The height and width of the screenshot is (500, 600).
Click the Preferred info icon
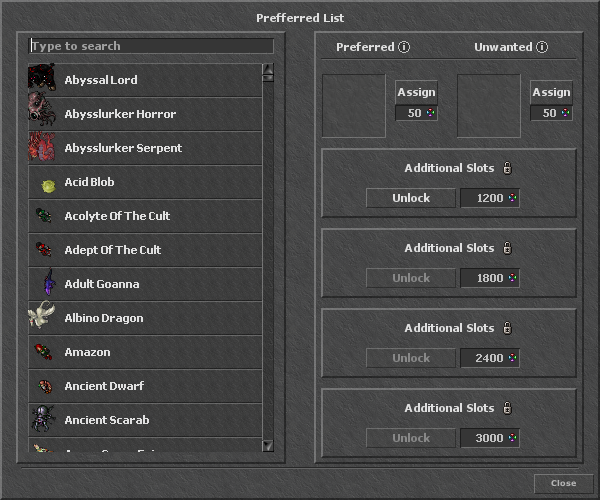click(x=404, y=47)
